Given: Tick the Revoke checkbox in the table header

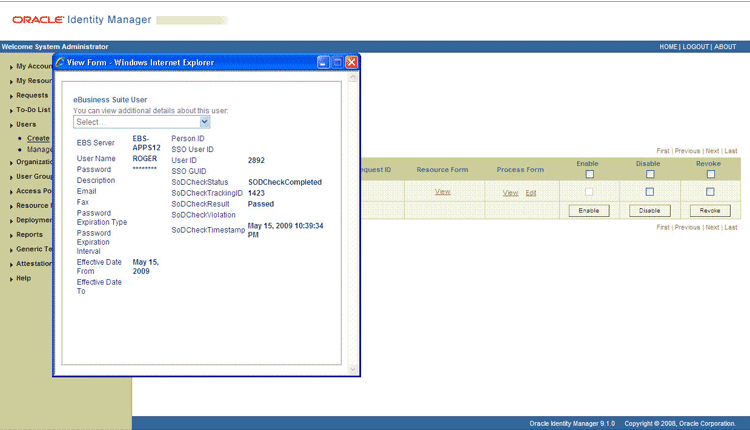Looking at the screenshot, I should (x=711, y=174).
